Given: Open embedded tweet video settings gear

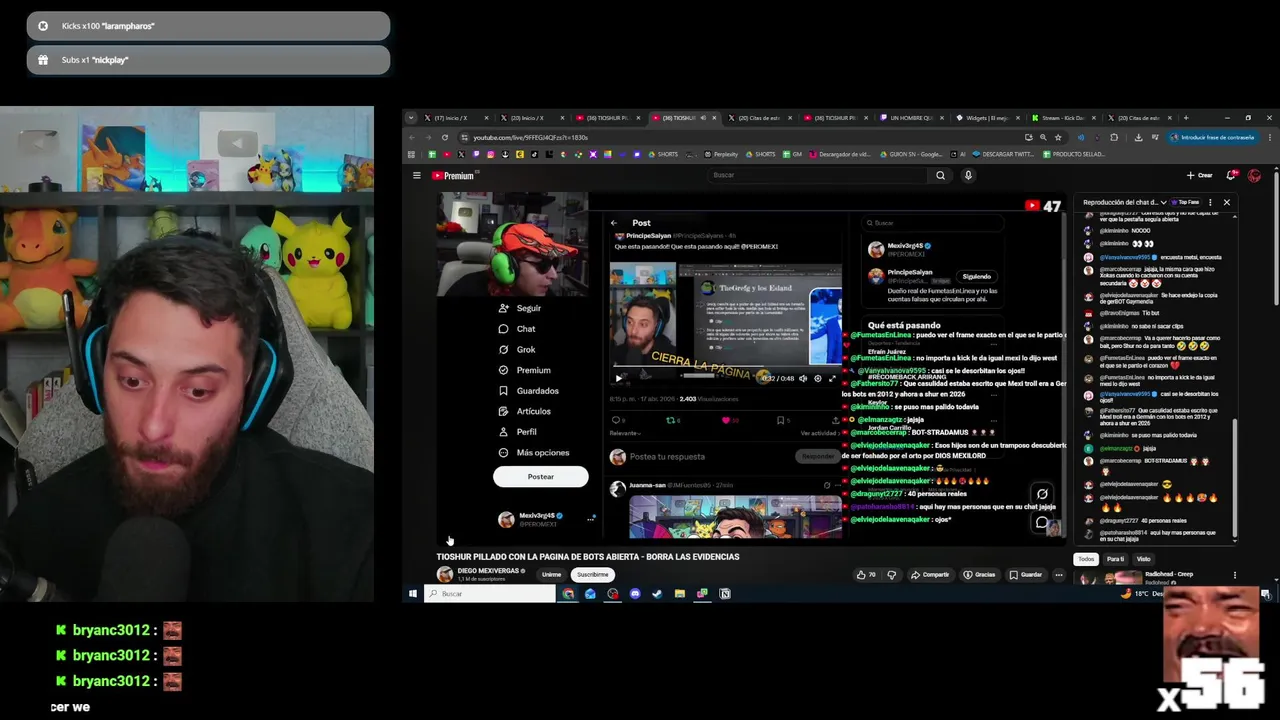Looking at the screenshot, I should 818,378.
